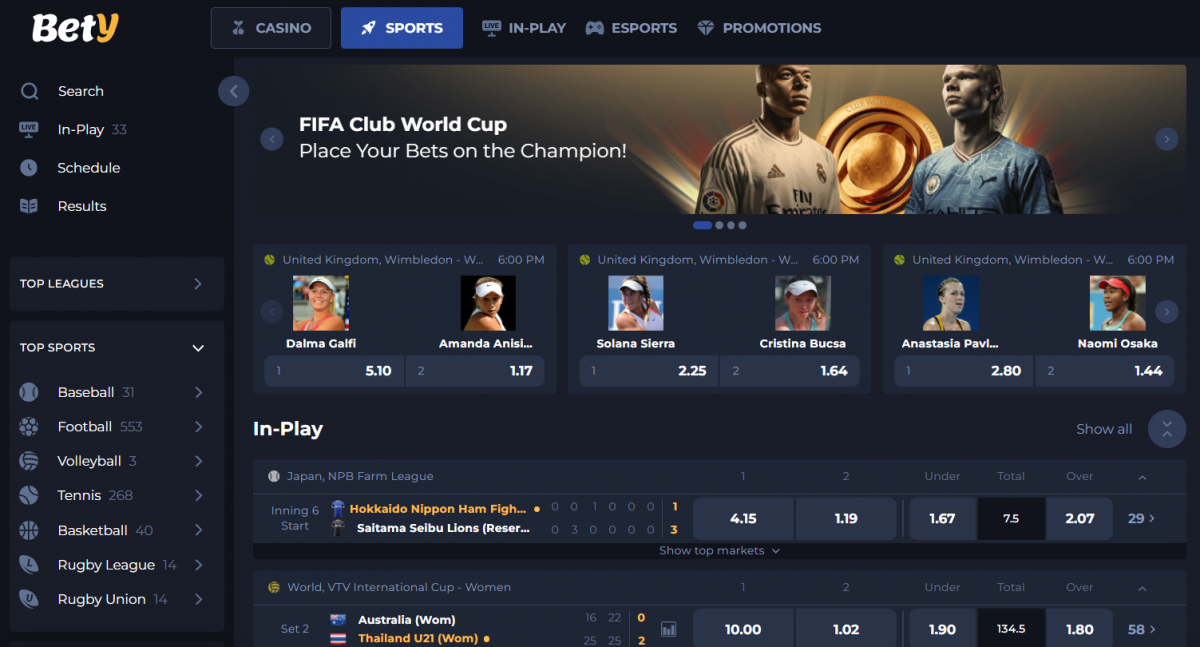Viewport: 1200px width, 647px height.
Task: Click the Rugby League sport icon
Action: click(x=29, y=565)
